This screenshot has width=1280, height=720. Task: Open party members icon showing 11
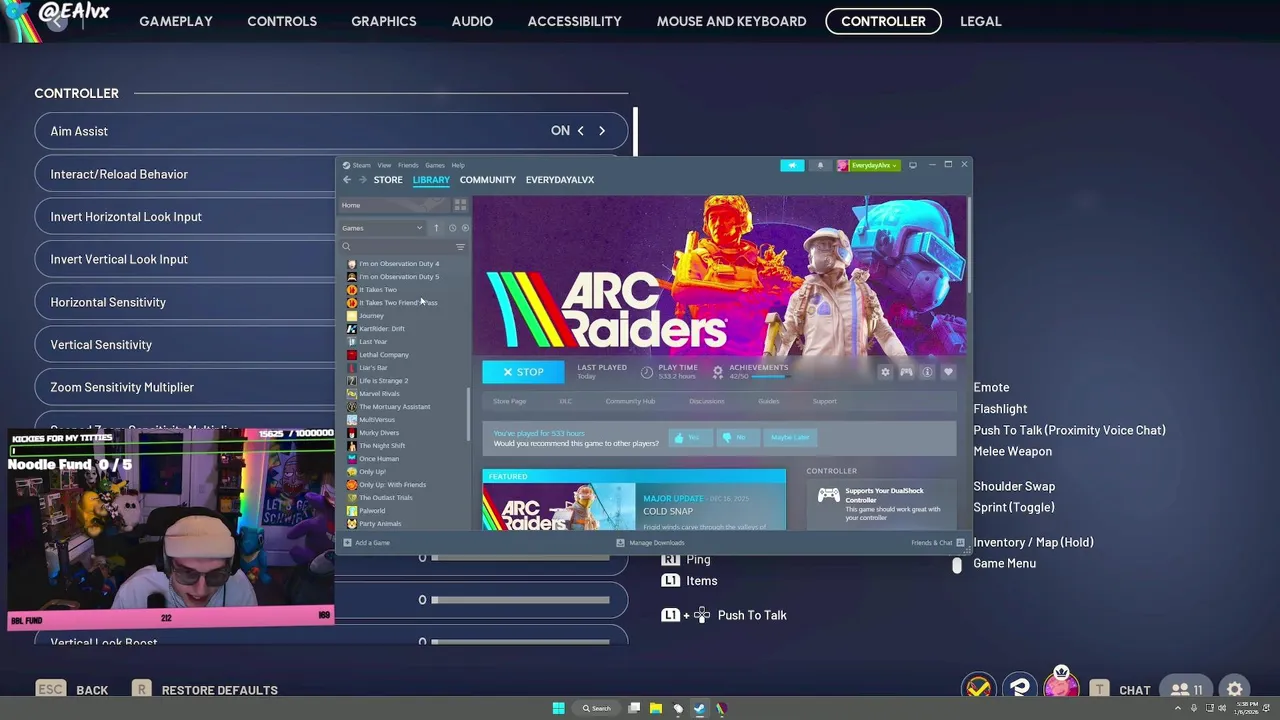(1186, 689)
